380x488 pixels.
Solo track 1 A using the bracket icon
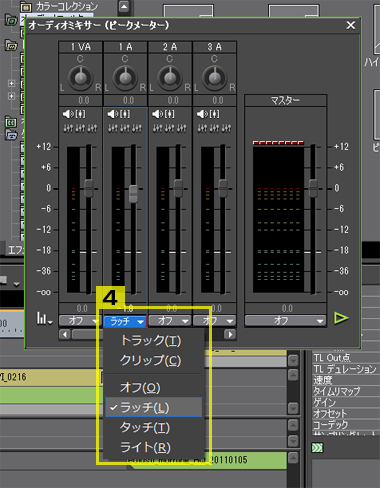click(x=125, y=114)
